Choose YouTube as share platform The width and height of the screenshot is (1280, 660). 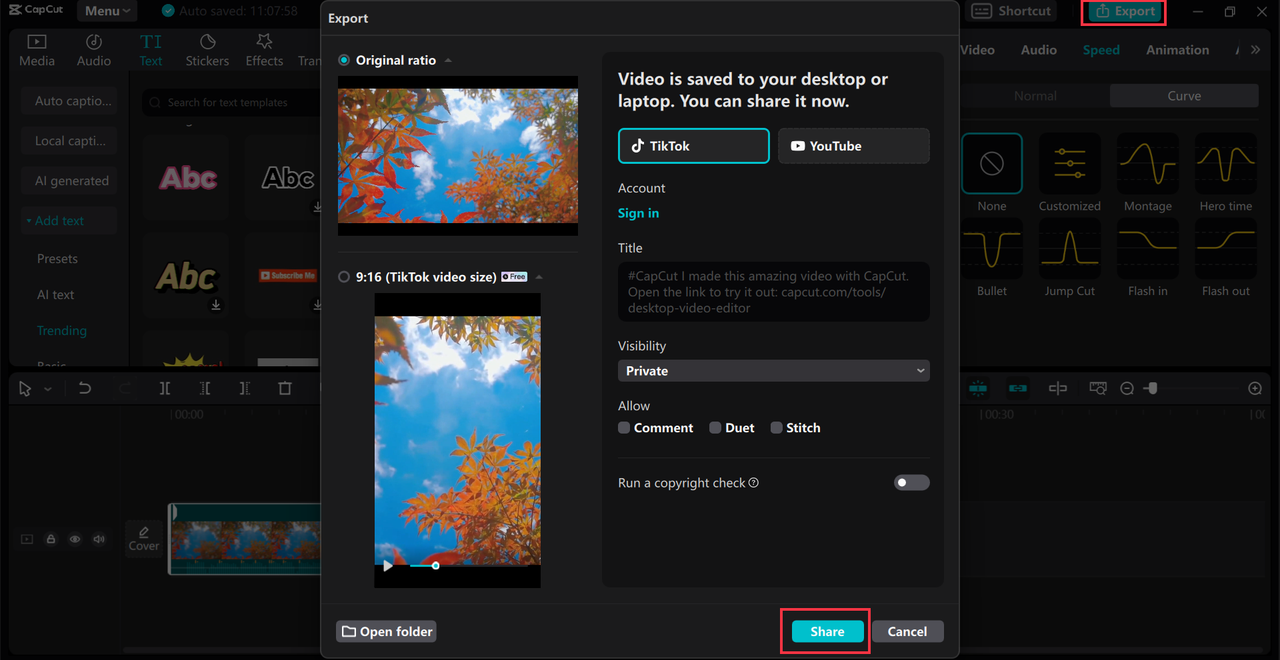(854, 146)
